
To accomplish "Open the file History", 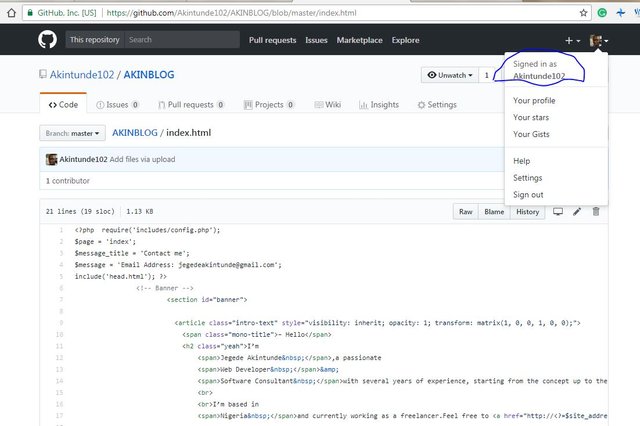I will pos(528,212).
